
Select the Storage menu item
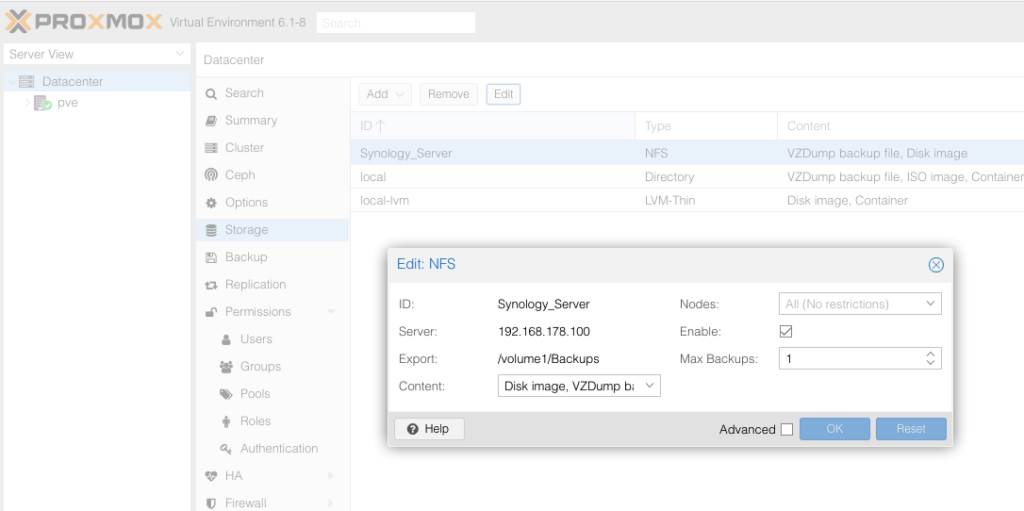[x=272, y=230]
